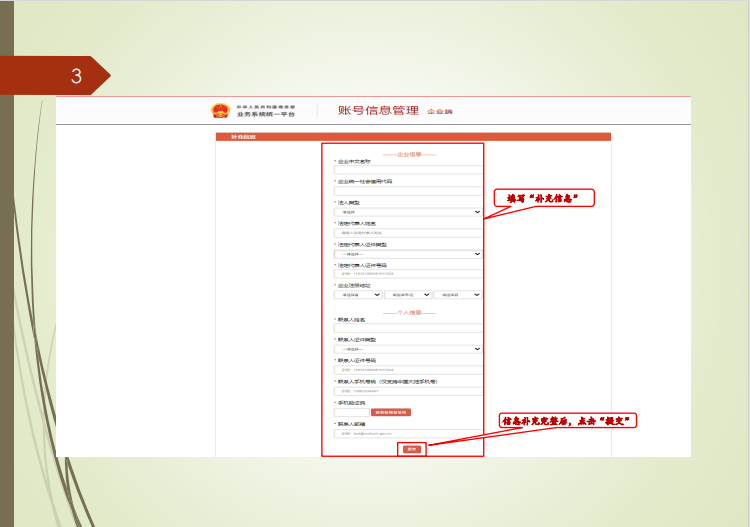750x527 pixels.
Task: Click the 法定代表人证件号码 input field
Action: tap(407, 274)
